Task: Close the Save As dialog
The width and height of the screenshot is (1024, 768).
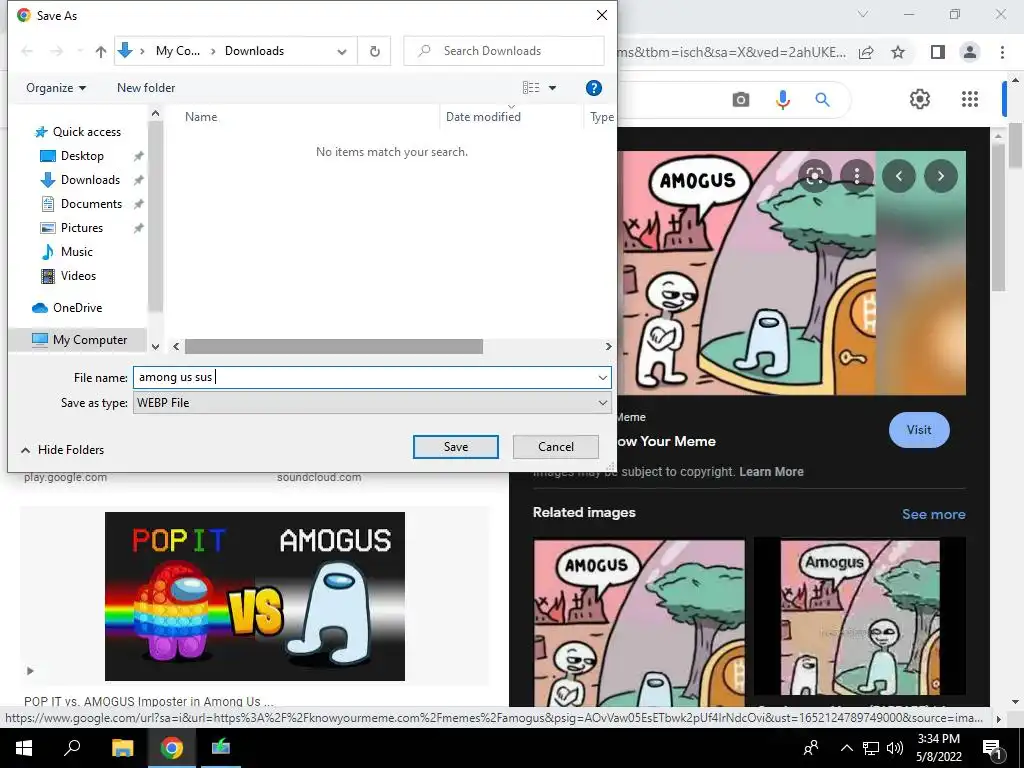Action: pos(601,15)
